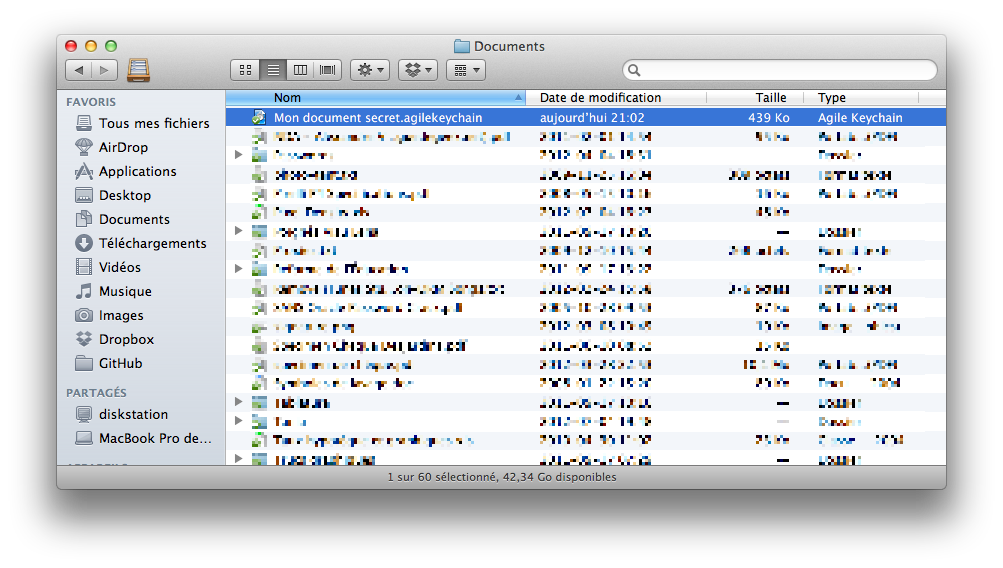Click the stacked drawer icon in toolbar
This screenshot has width=1003, height=568.
[138, 70]
